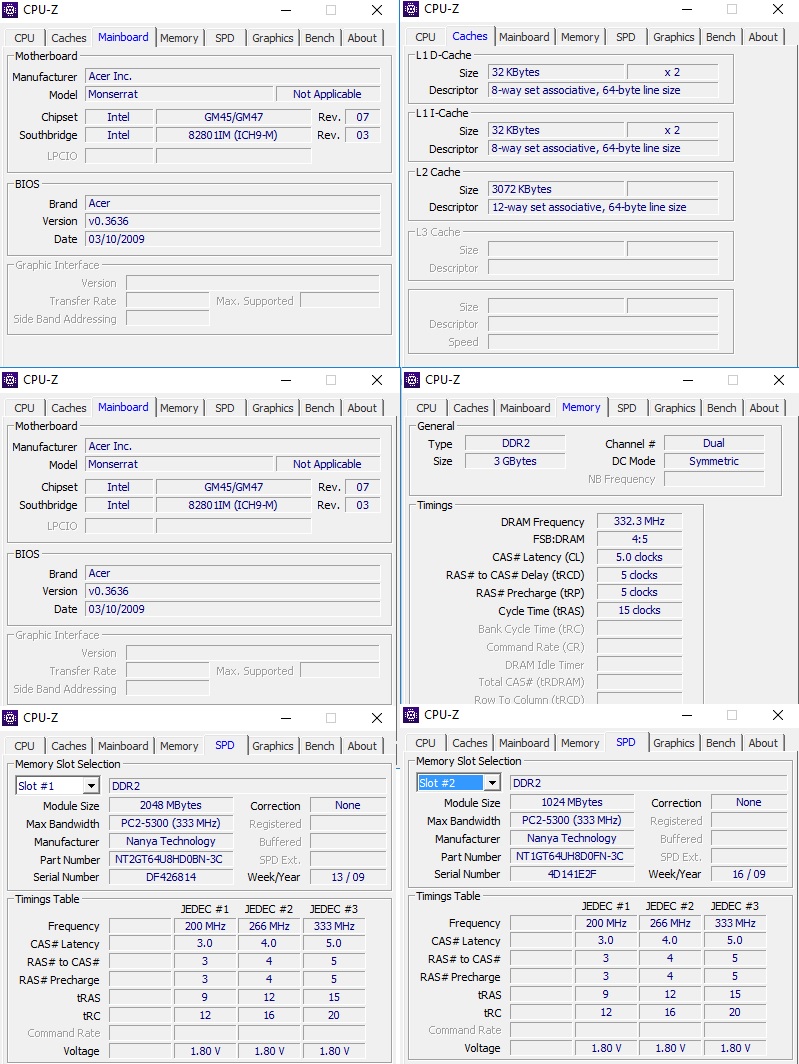799x1064 pixels.
Task: Open About tab in the Slot #1 SPD window
Action: click(362, 746)
